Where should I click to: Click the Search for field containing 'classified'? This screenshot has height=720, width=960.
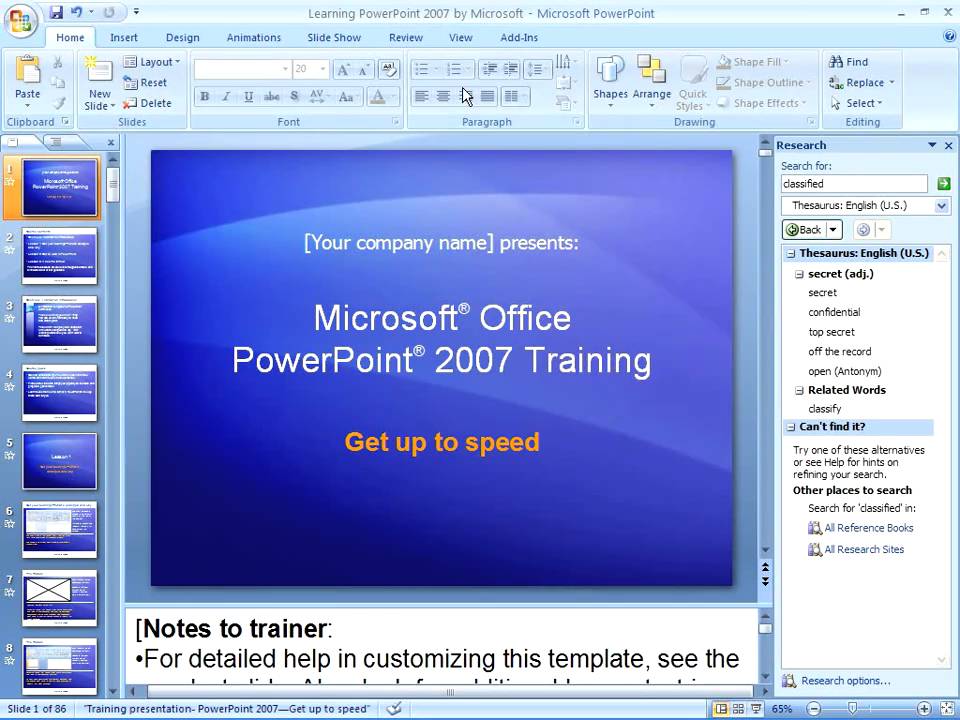coord(854,184)
